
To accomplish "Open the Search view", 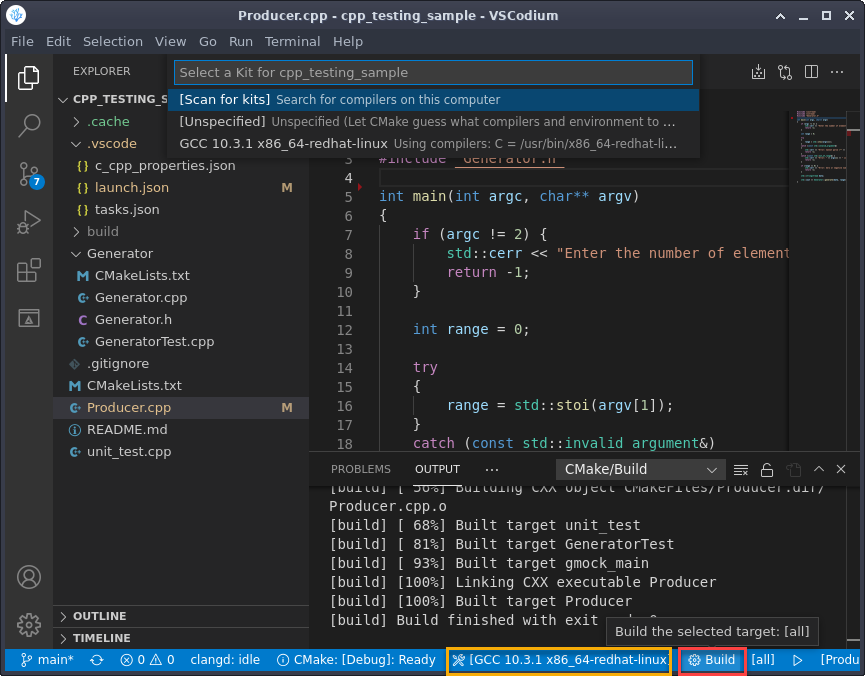I will pos(28,125).
